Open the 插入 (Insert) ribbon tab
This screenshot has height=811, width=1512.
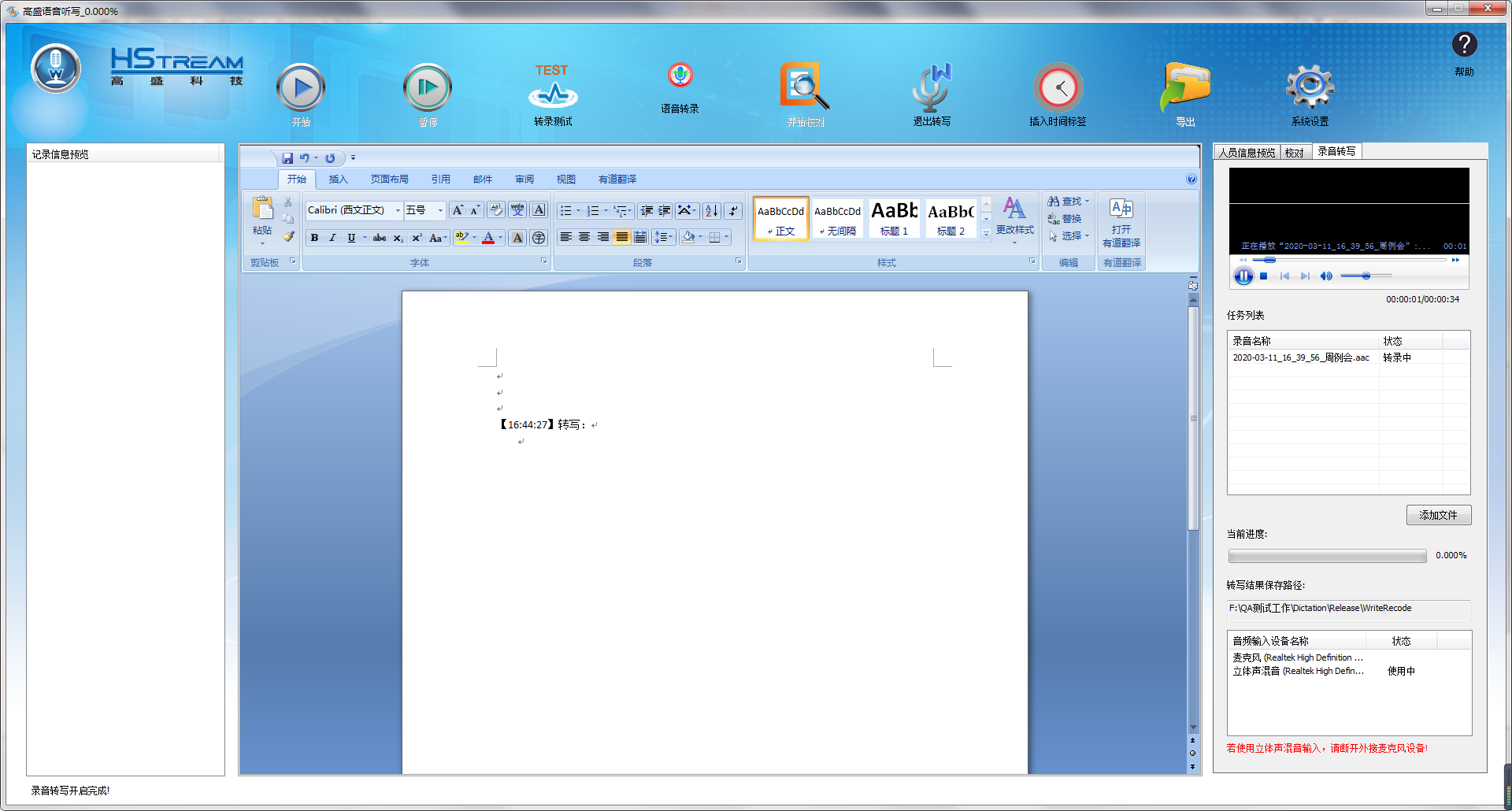tap(338, 180)
